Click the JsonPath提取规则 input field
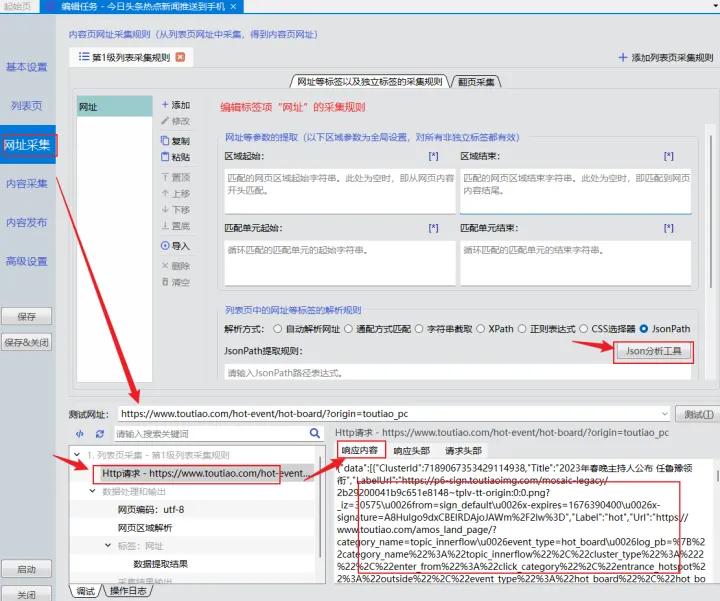Image resolution: width=720 pixels, height=601 pixels. (457, 372)
